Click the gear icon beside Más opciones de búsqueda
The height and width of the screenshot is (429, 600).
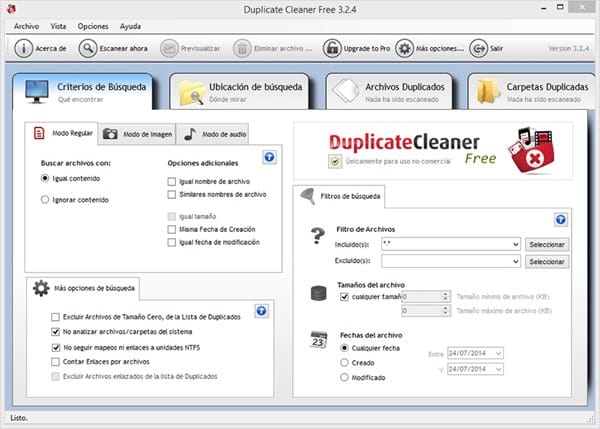pyautogui.click(x=41, y=288)
